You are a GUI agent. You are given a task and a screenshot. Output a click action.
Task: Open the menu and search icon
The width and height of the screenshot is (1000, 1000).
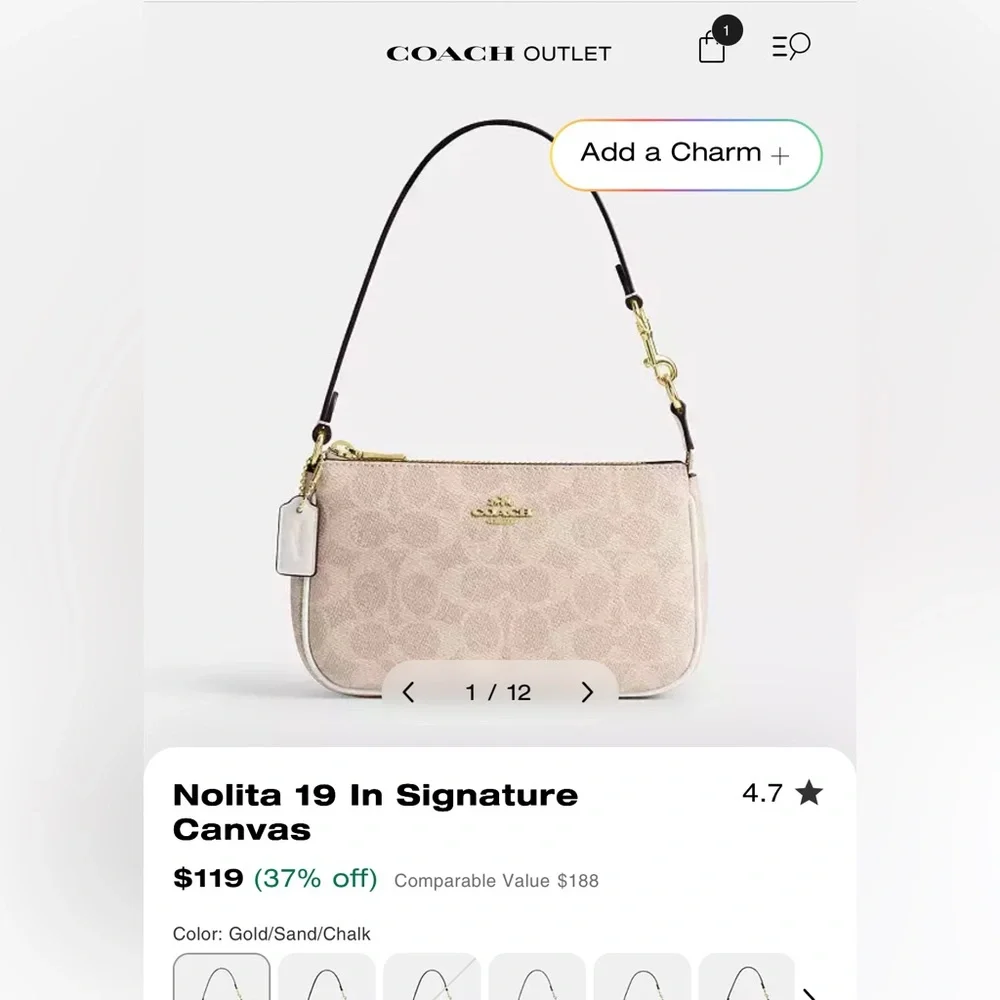click(x=791, y=46)
